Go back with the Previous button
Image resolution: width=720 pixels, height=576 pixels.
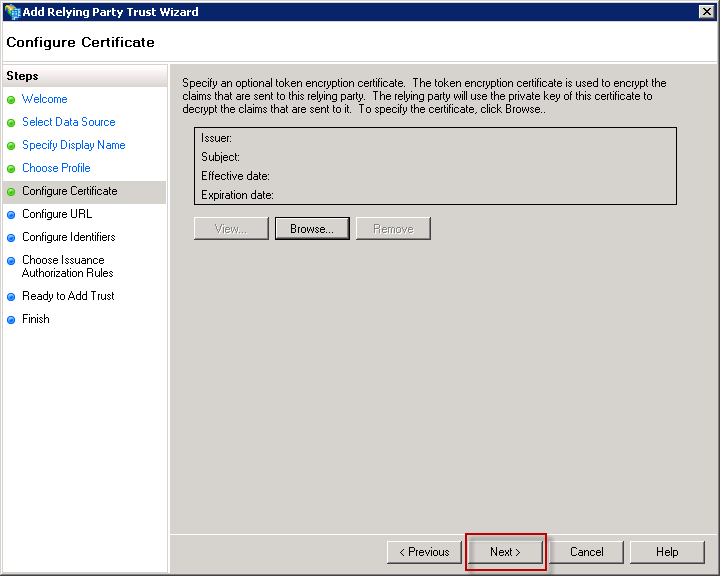tap(424, 552)
